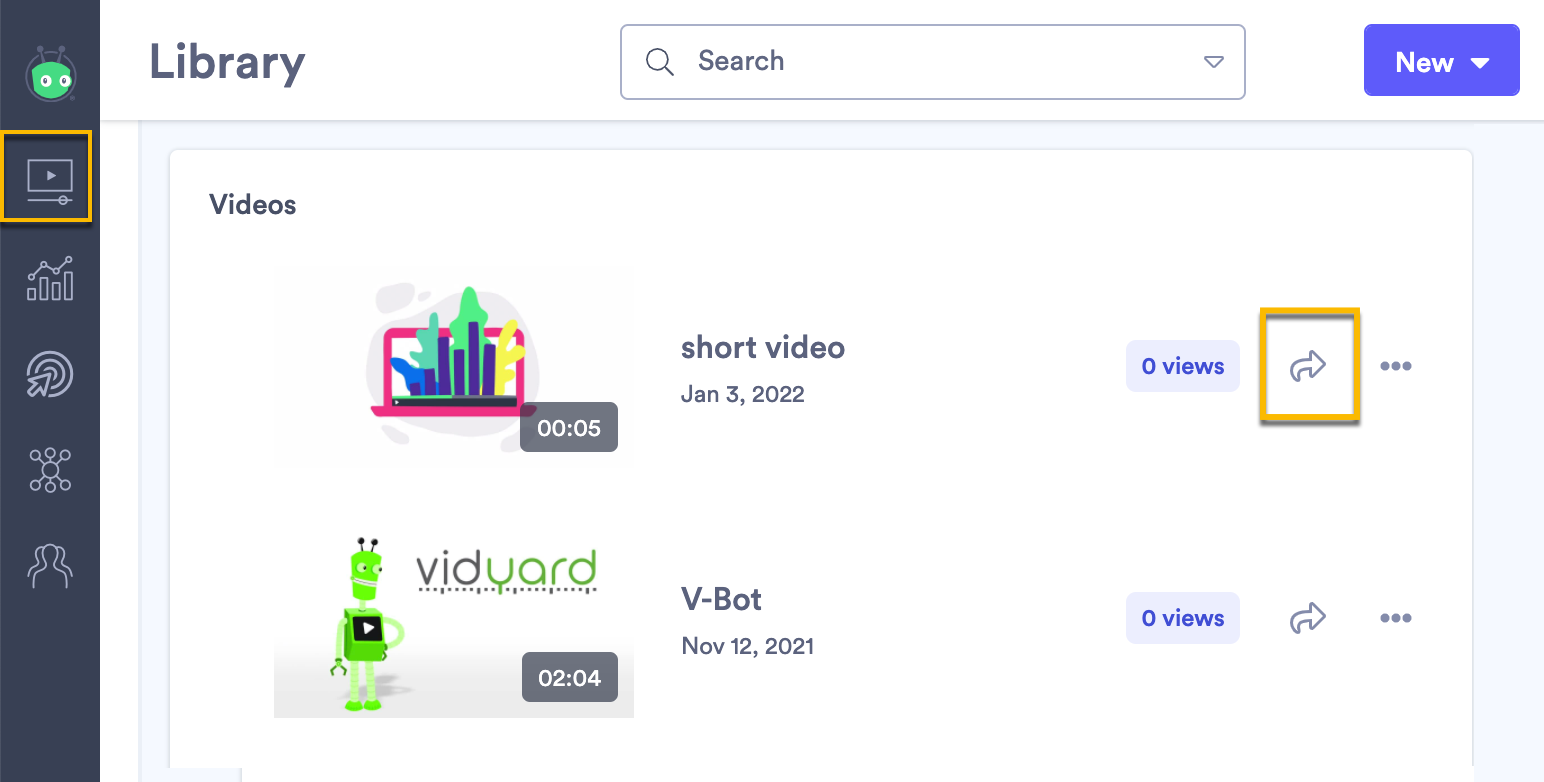Viewport: 1544px width, 782px height.
Task: Open the more options menu for V-Bot
Action: (1396, 618)
